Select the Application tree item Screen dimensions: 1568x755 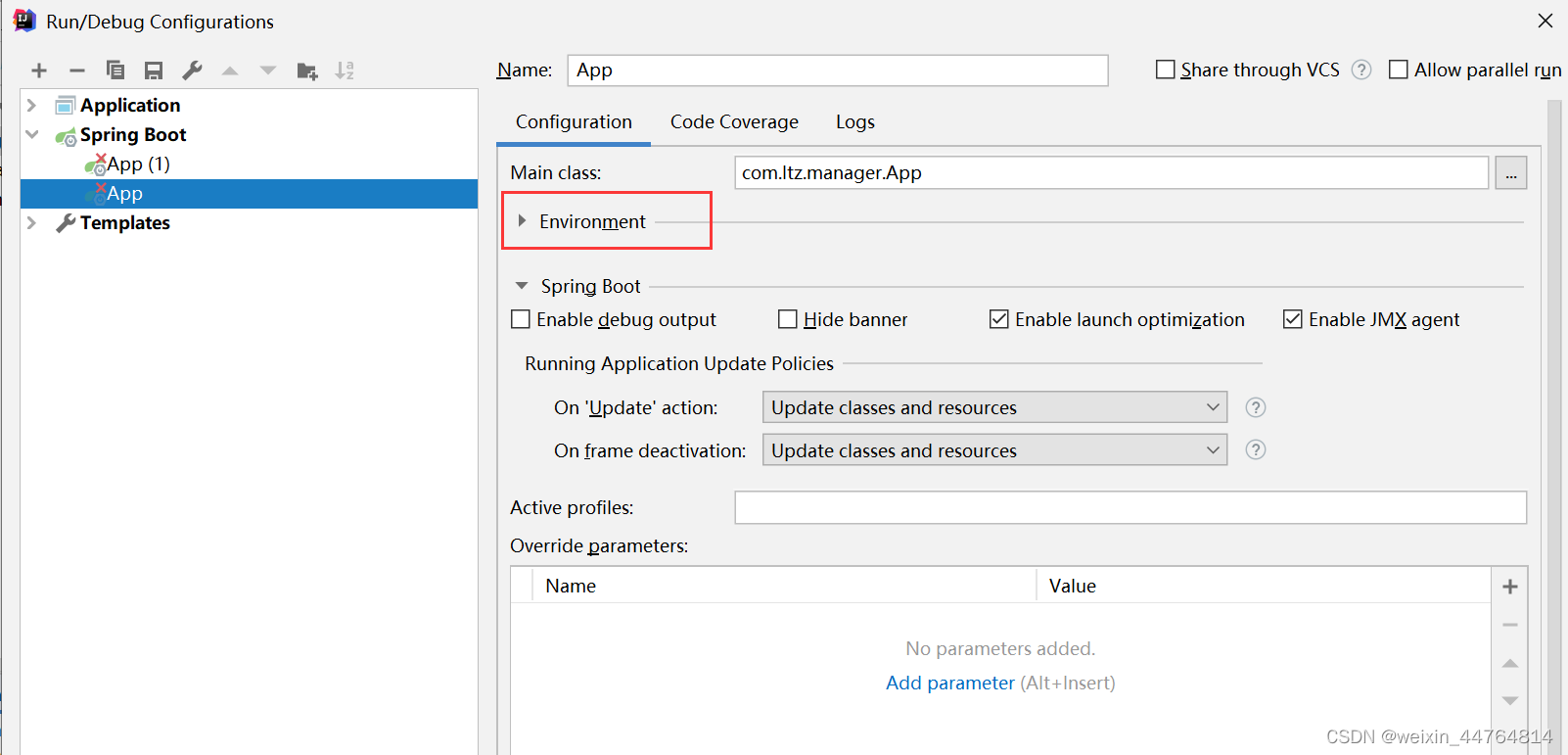(130, 105)
